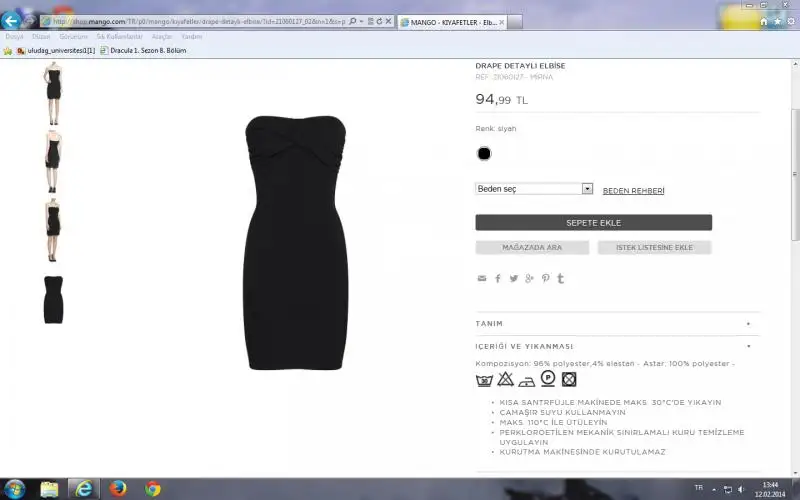Open the Görünüm menu
The height and width of the screenshot is (500, 800).
73,37
